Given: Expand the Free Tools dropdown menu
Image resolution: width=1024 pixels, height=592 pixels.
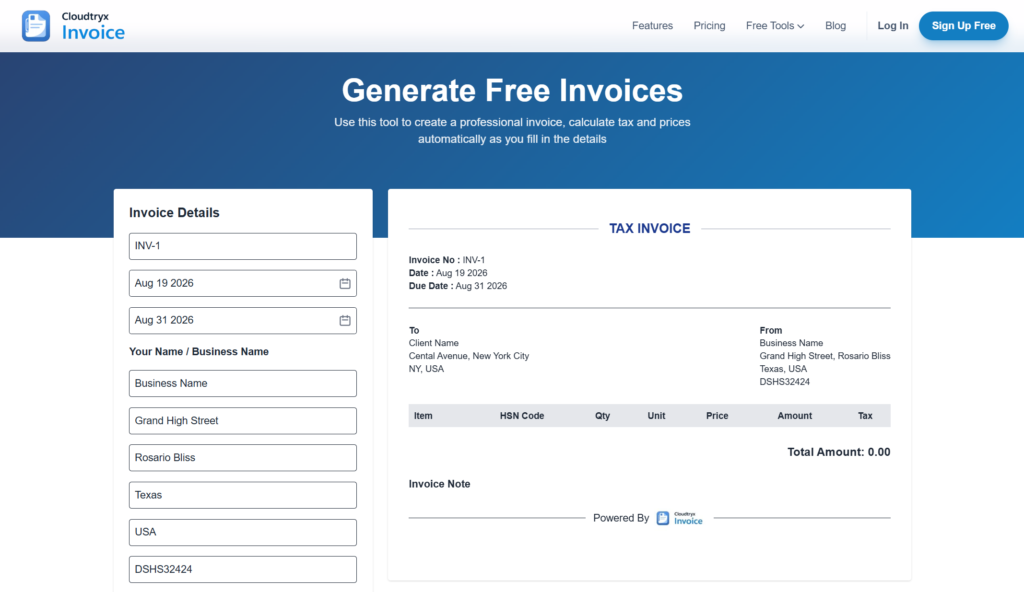Looking at the screenshot, I should click(775, 26).
